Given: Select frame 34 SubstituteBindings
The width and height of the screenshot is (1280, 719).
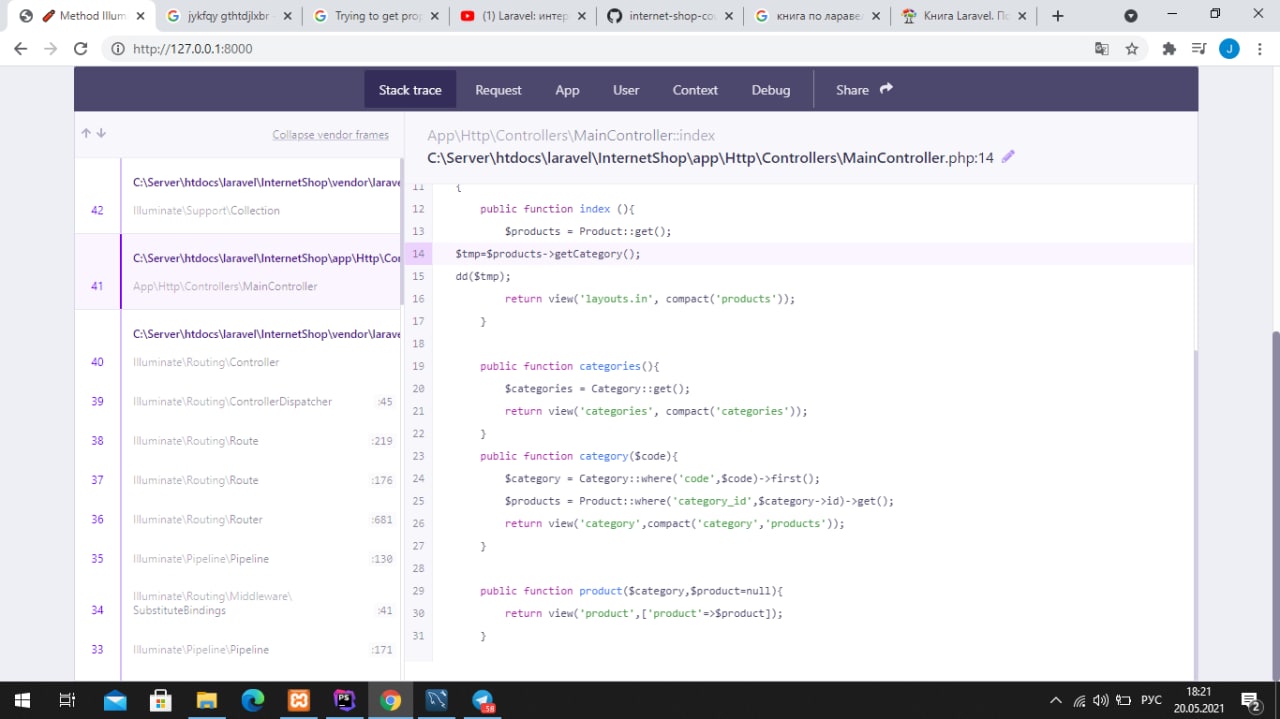Looking at the screenshot, I should pyautogui.click(x=238, y=603).
